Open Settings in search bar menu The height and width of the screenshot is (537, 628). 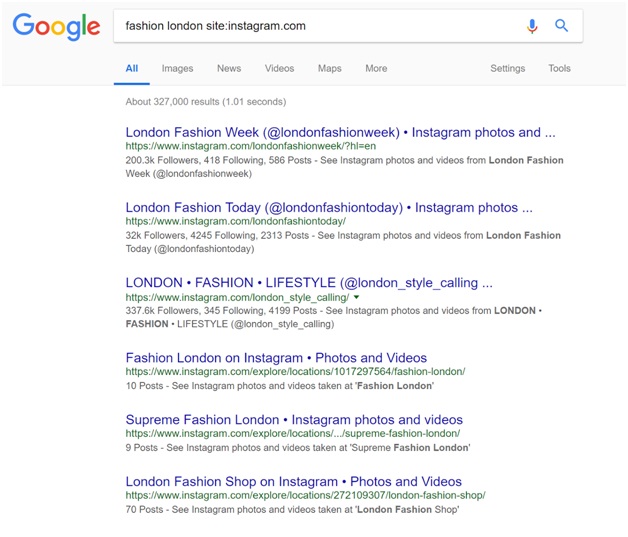507,68
